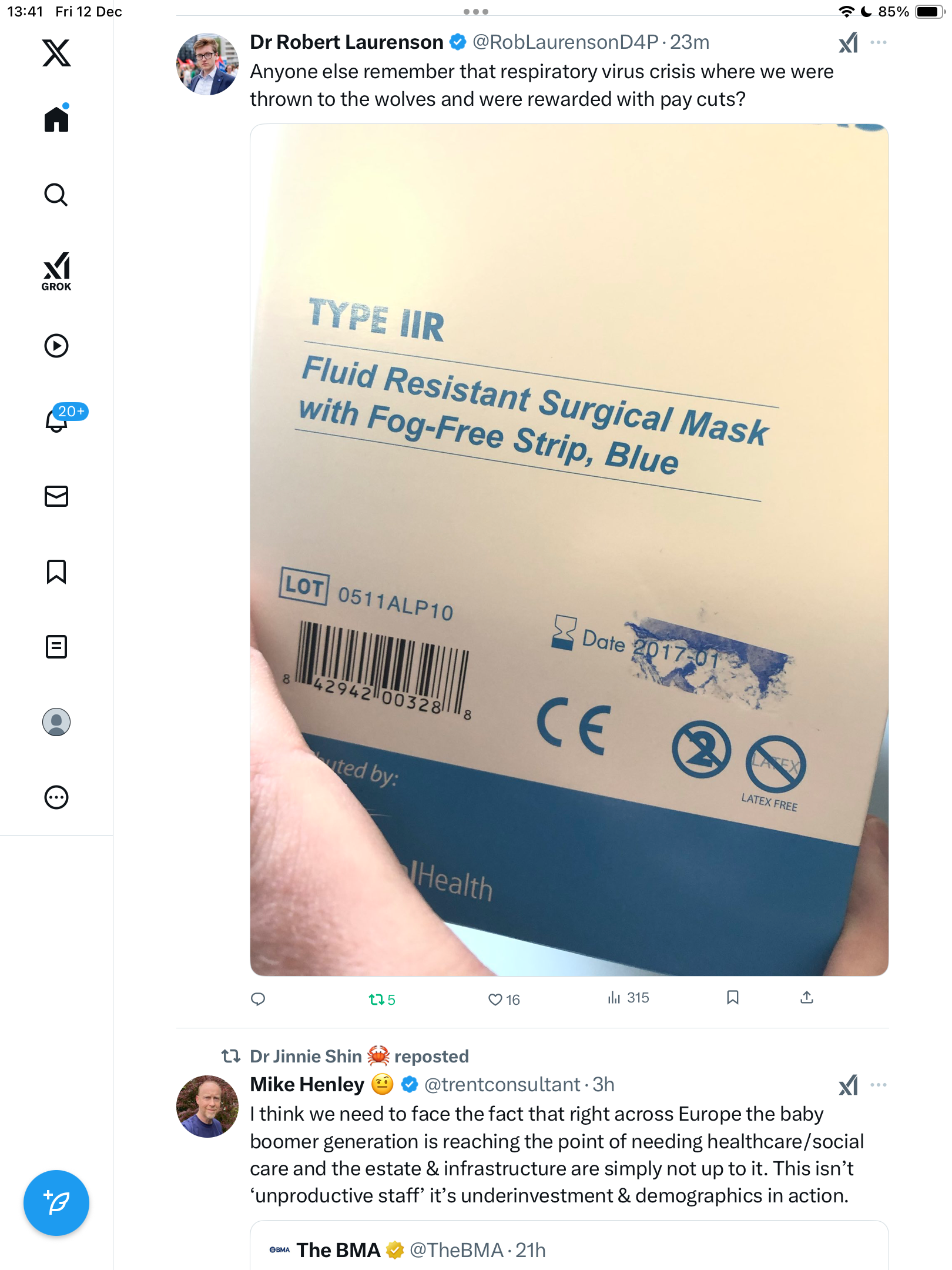Like Dr Robert Laurenson's post
Viewport: 952px width, 1270px height.
coord(504,1000)
